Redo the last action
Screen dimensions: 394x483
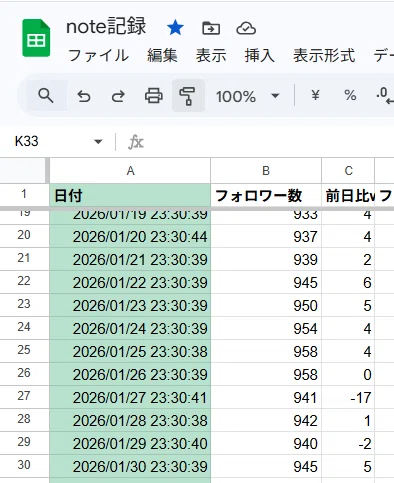pos(118,96)
